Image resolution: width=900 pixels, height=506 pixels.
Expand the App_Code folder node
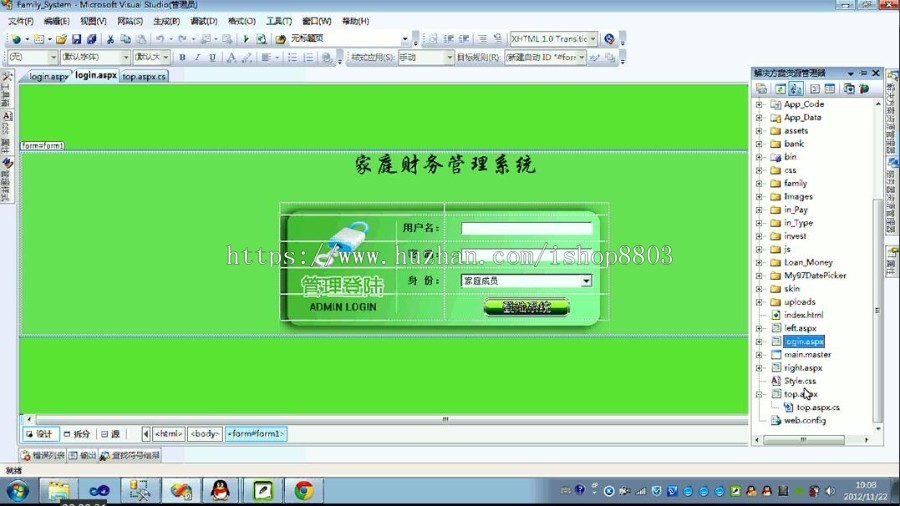click(x=759, y=104)
